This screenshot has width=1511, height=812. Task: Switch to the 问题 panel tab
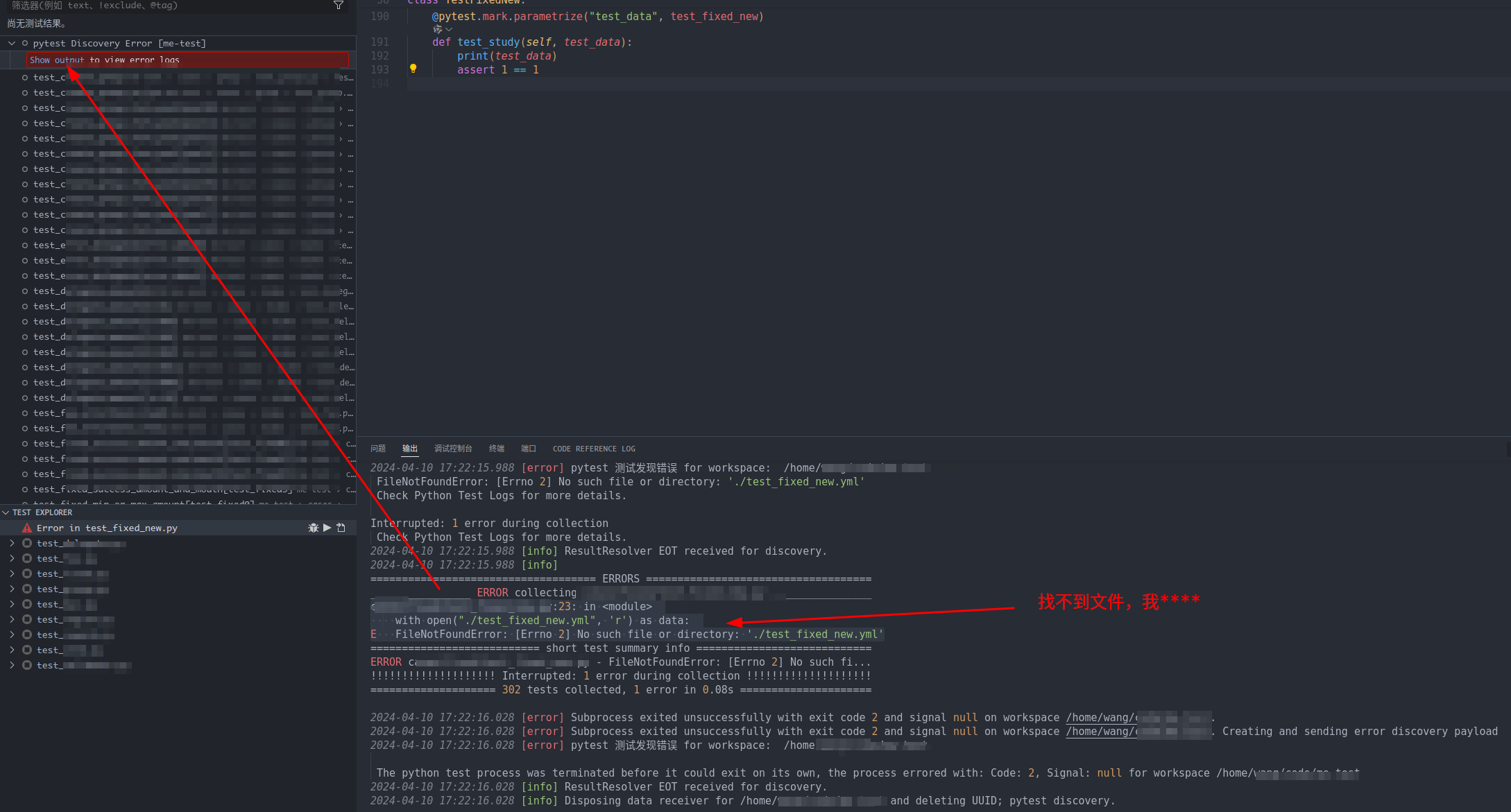(378, 449)
